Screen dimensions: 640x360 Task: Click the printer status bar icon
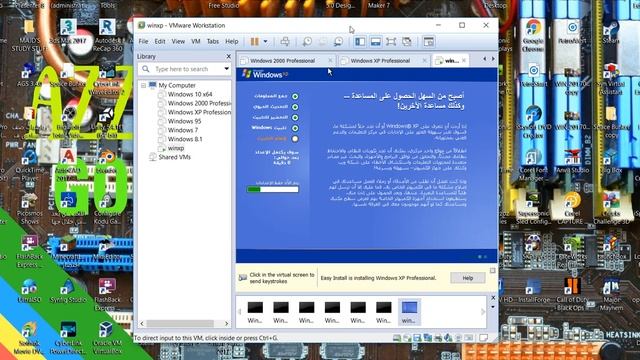pyautogui.click(x=438, y=338)
